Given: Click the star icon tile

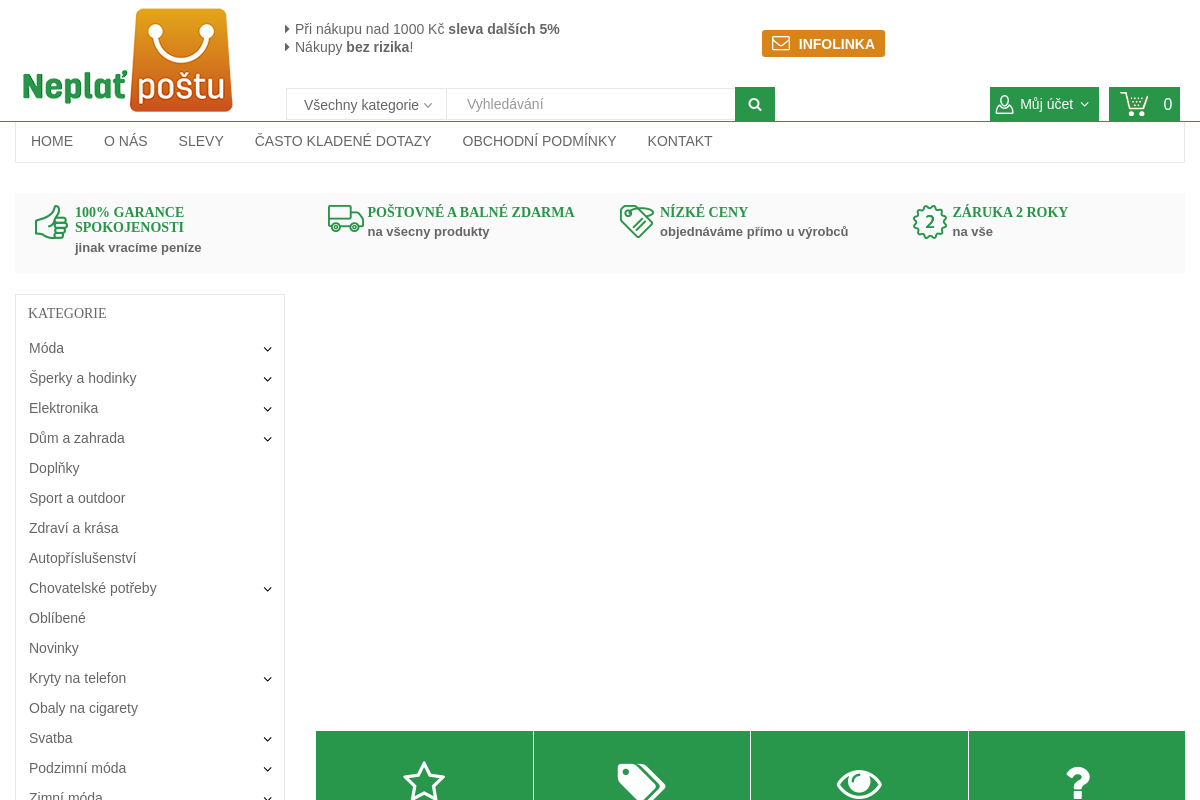Looking at the screenshot, I should pos(424,779).
